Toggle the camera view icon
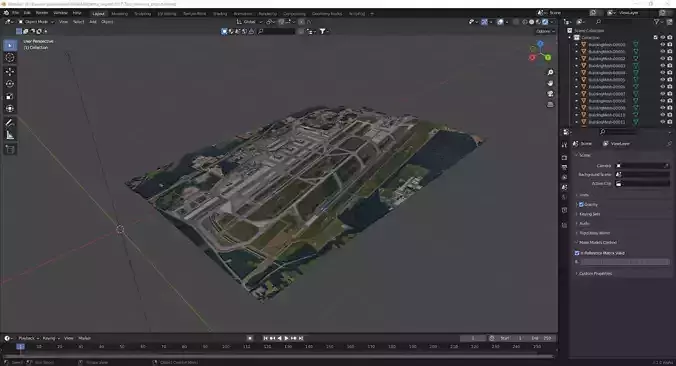The image size is (676, 366). [x=550, y=94]
